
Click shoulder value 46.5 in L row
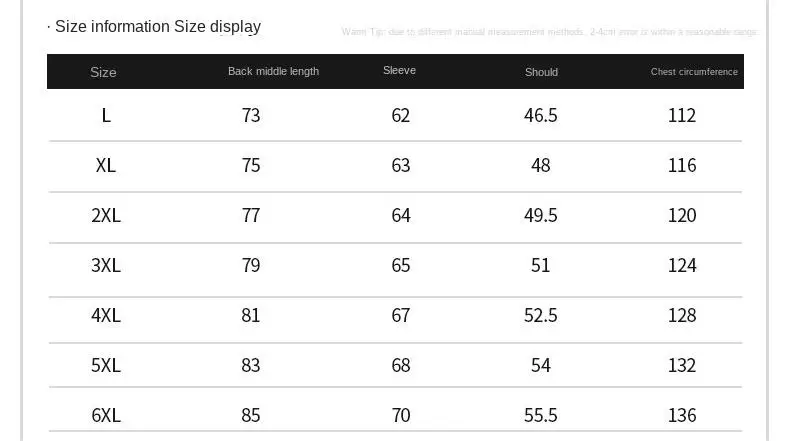point(541,115)
